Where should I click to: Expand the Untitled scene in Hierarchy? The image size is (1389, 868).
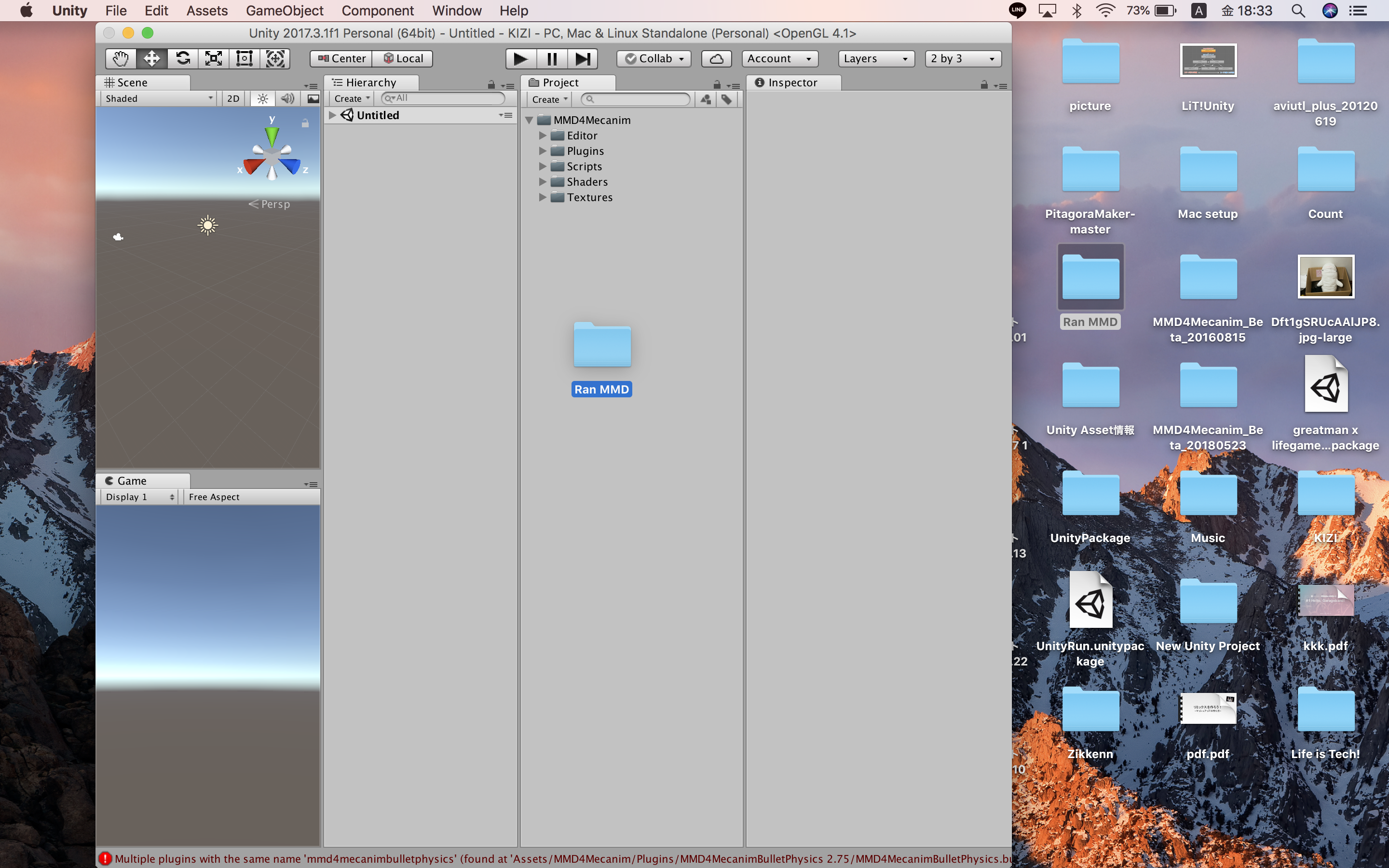(332, 115)
